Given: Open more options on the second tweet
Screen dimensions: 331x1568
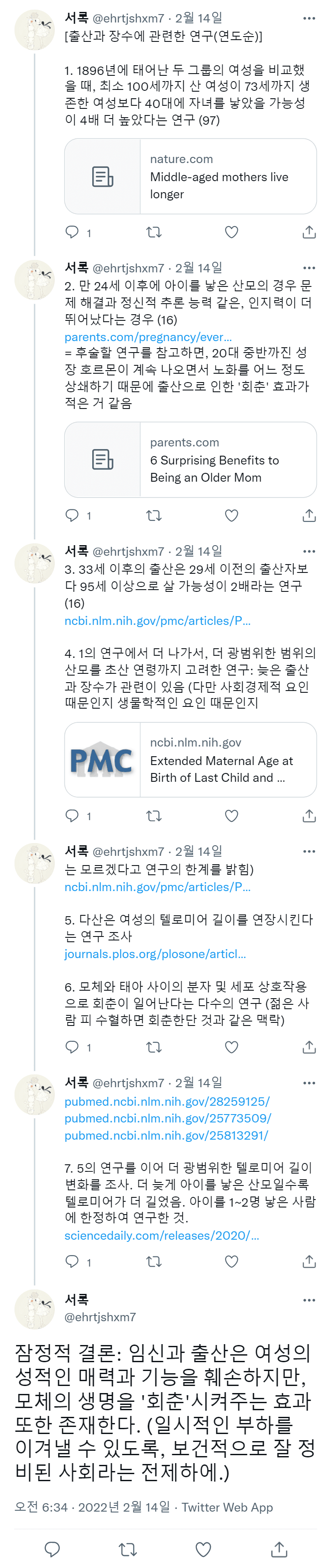Looking at the screenshot, I should 309,268.
